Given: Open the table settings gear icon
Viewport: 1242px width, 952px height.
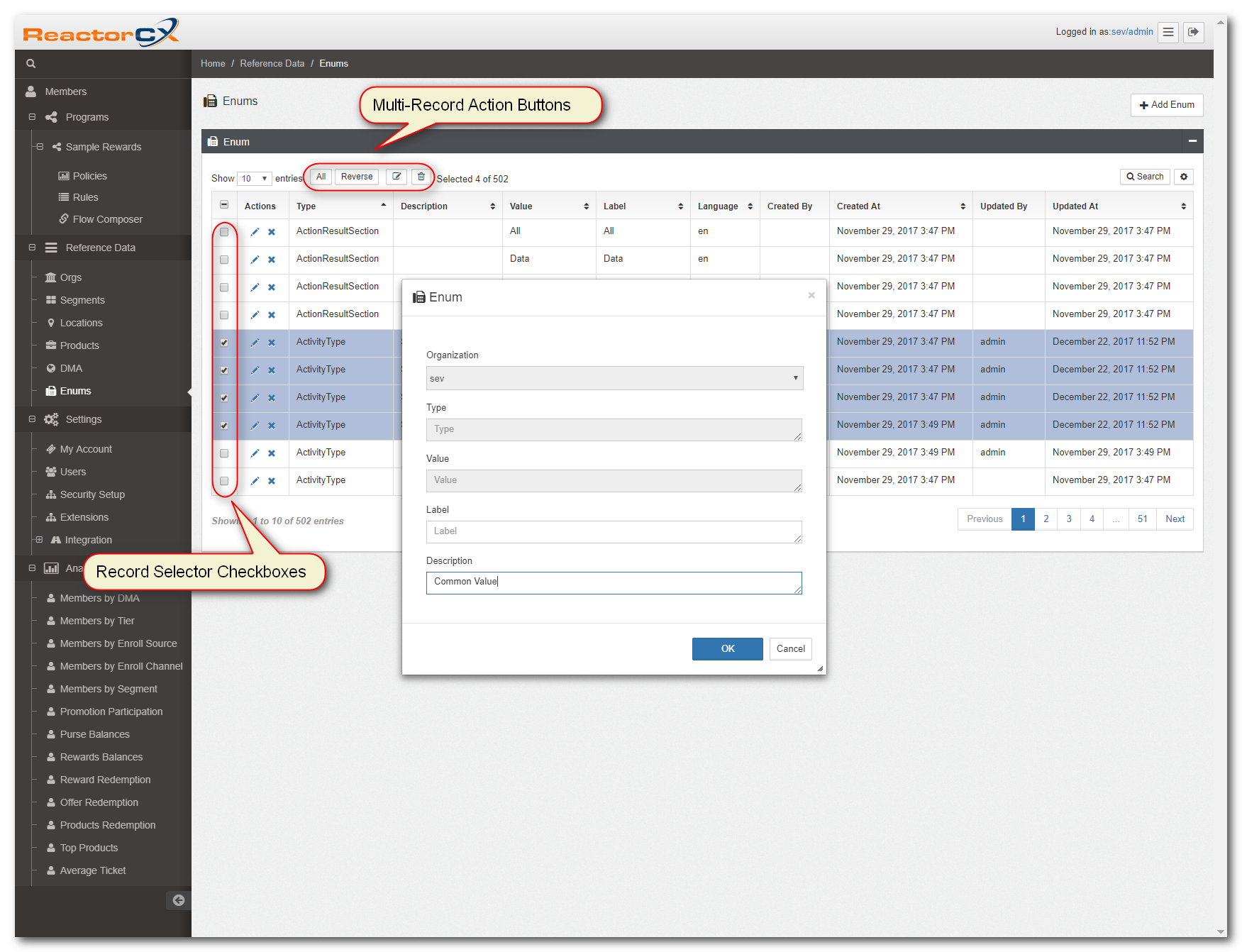Looking at the screenshot, I should tap(1184, 177).
